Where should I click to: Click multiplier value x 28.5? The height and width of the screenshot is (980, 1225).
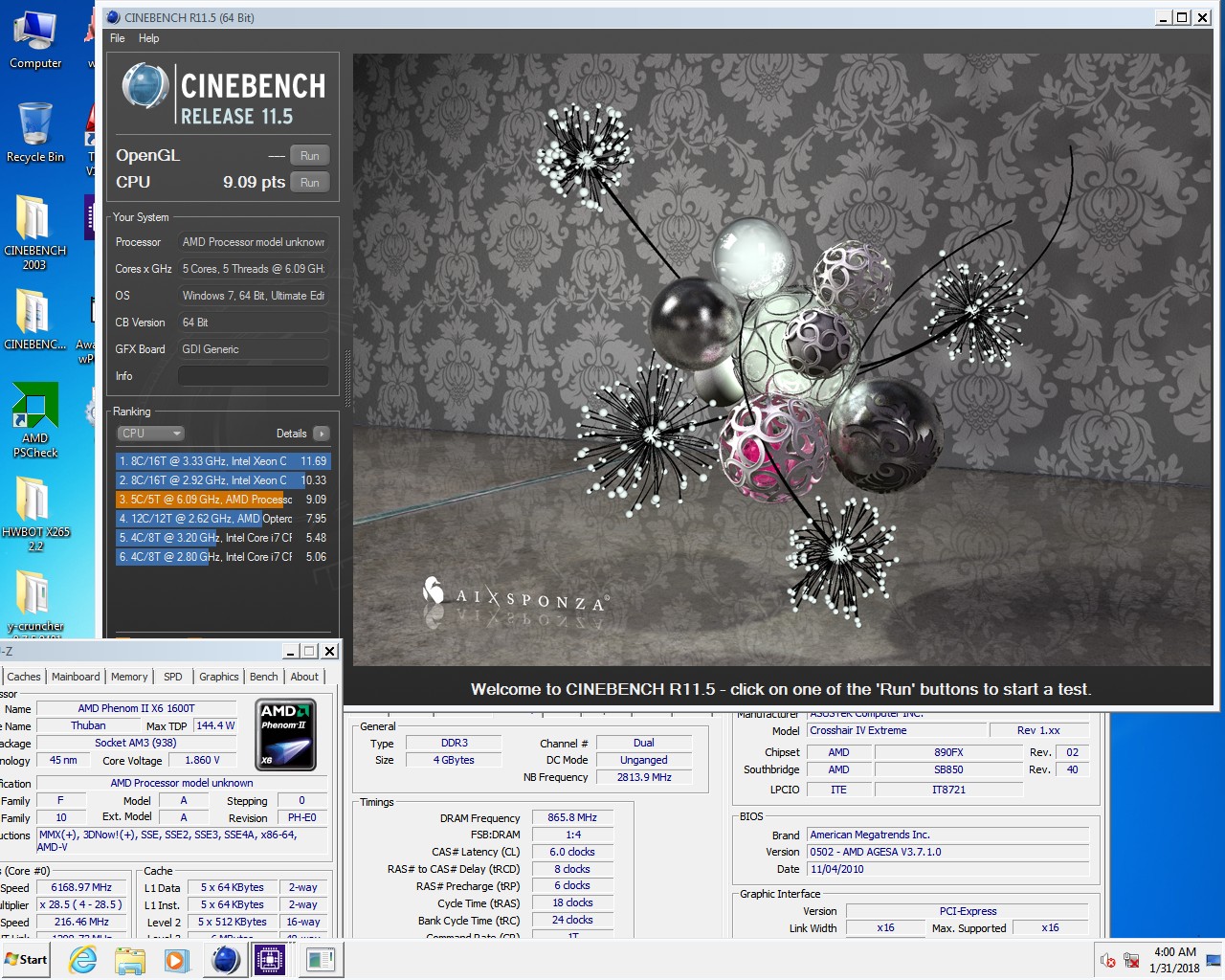81,905
